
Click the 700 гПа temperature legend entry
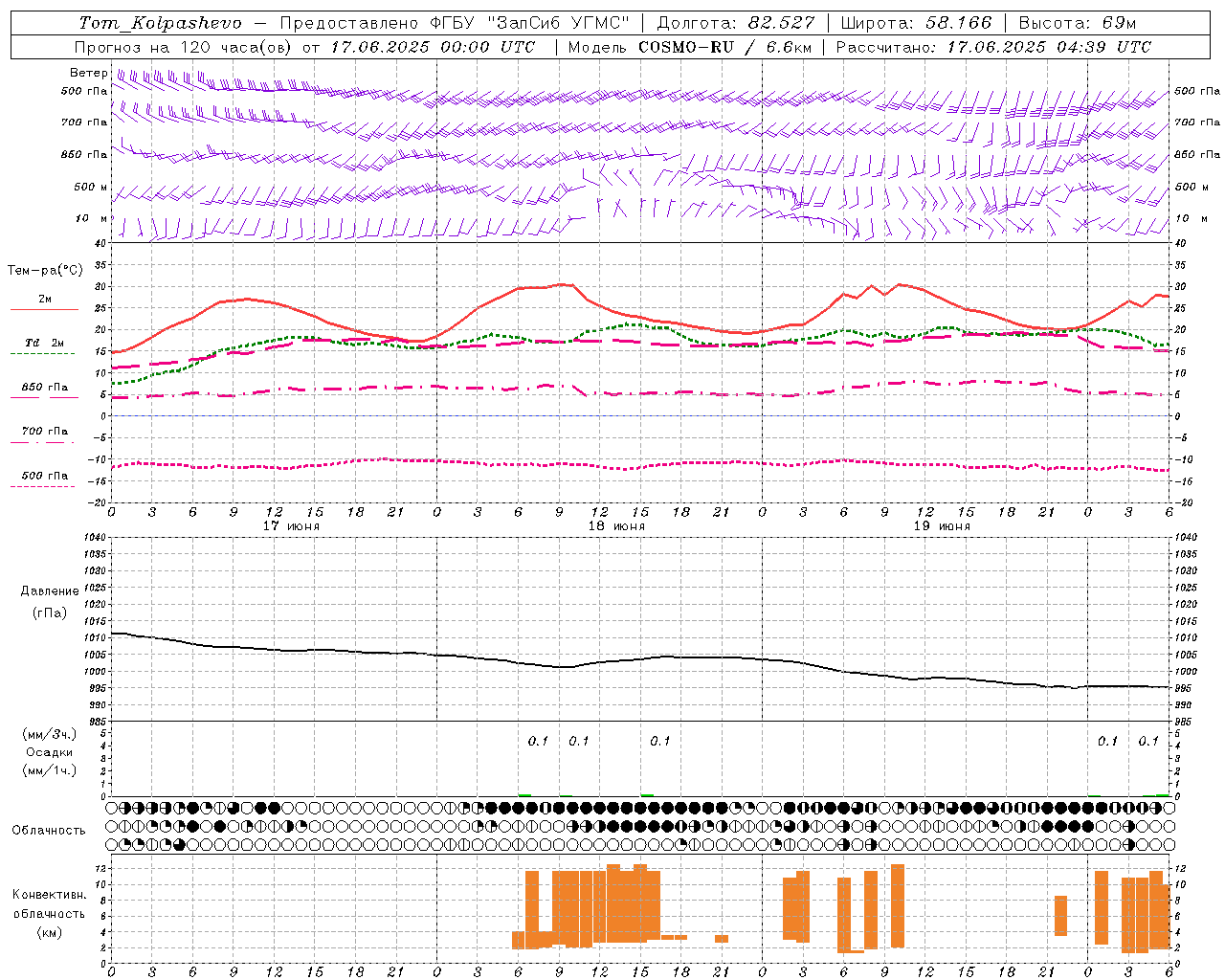[45, 432]
